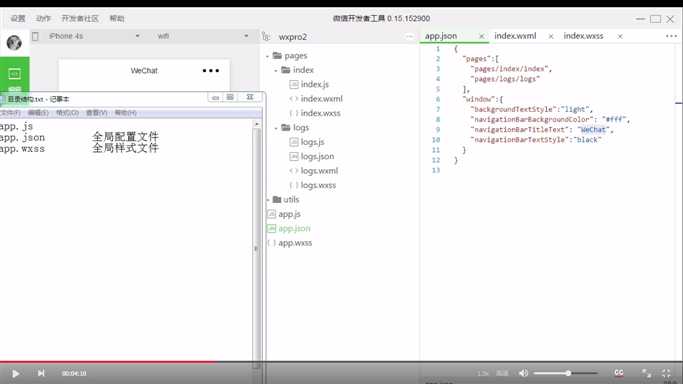Switch to the index.wxss tab
The height and width of the screenshot is (384, 683).
pos(583,36)
